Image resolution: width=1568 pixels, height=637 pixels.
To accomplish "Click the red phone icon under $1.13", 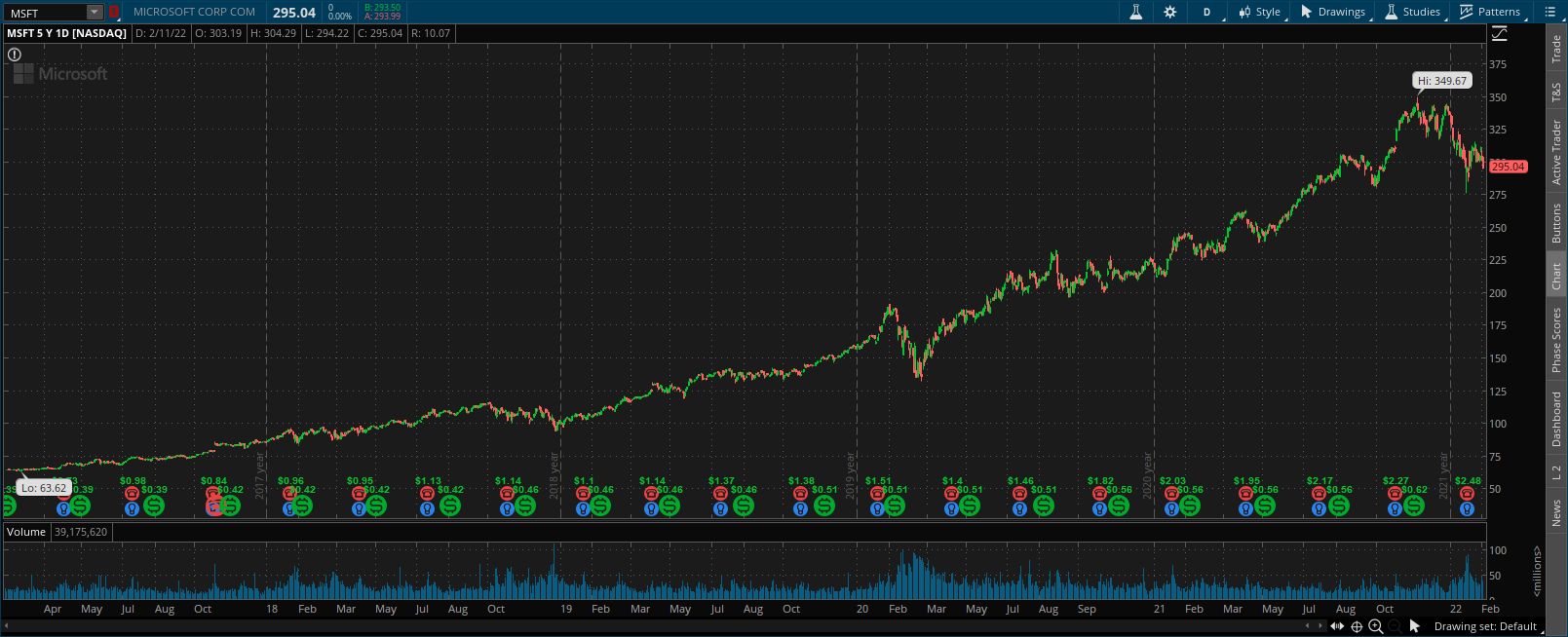I will pos(427,494).
